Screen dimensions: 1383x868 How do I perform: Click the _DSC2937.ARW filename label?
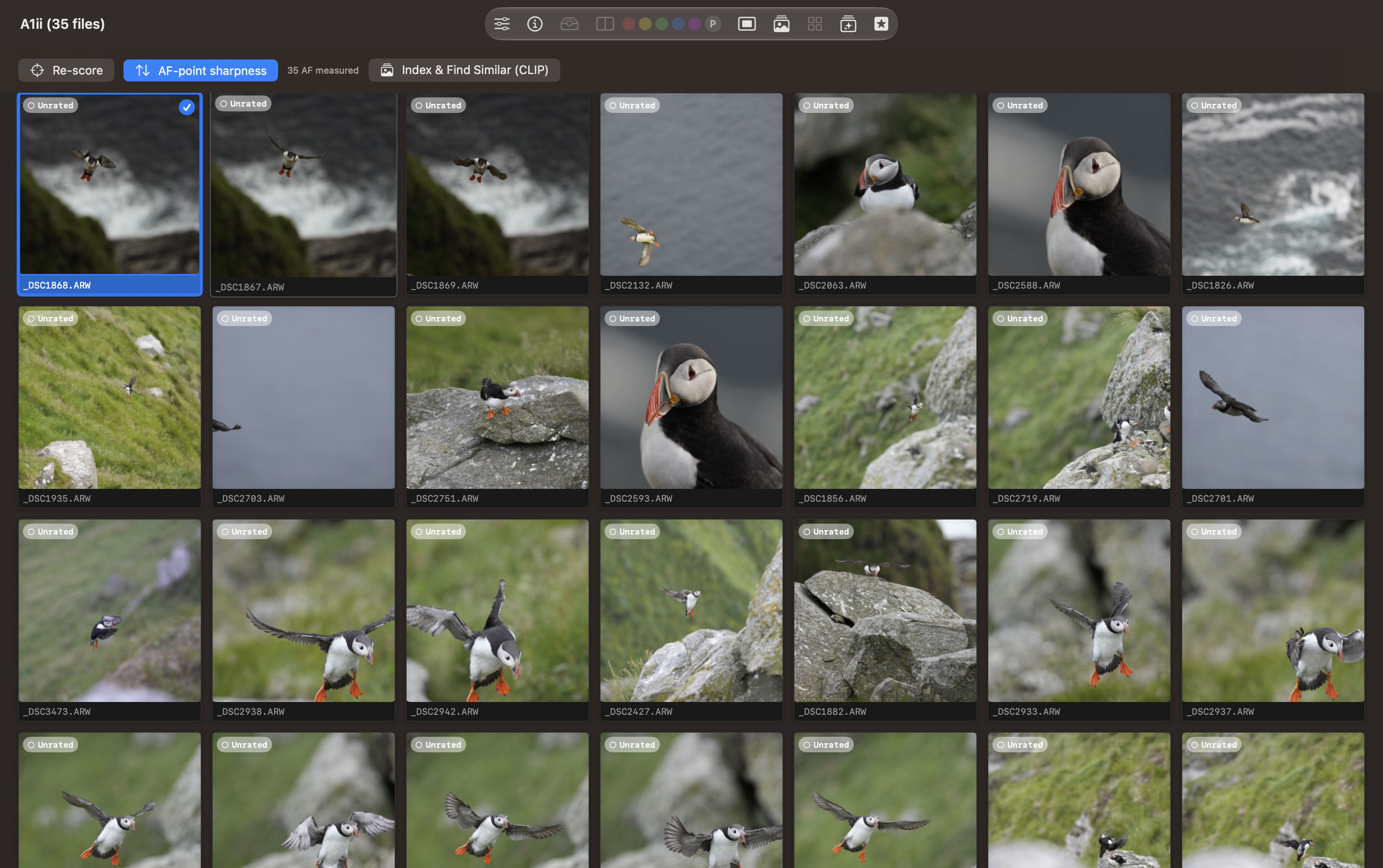click(1221, 711)
